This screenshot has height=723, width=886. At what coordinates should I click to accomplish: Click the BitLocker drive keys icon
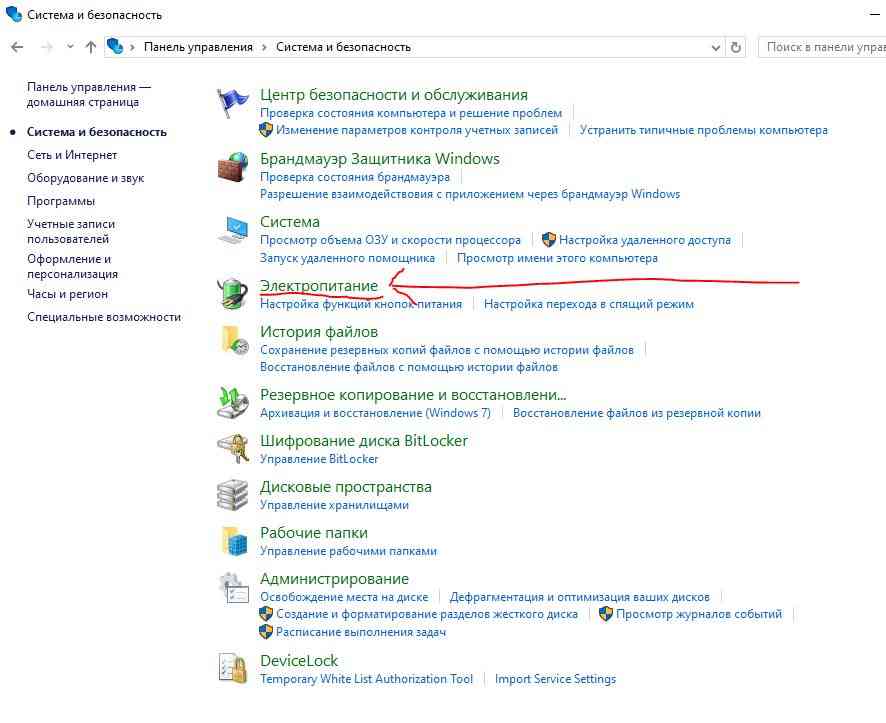pyautogui.click(x=233, y=448)
